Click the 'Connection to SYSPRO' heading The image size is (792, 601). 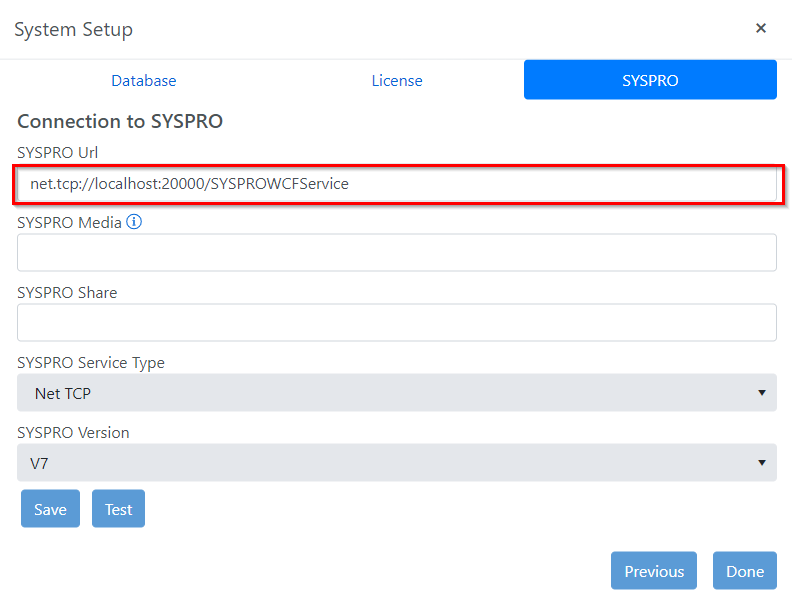tap(120, 122)
